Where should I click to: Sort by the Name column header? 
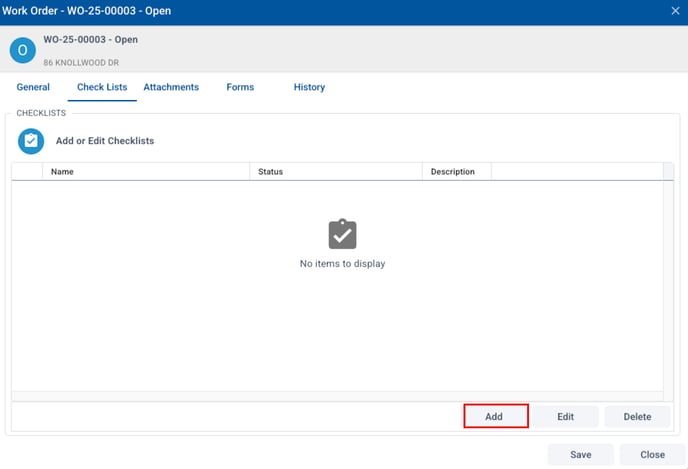point(145,172)
